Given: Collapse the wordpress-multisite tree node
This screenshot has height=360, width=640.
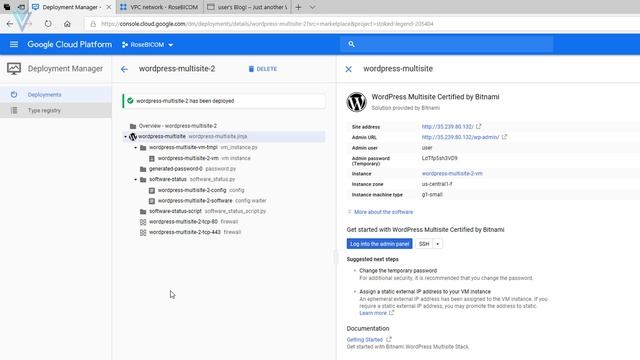Looking at the screenshot, I should 125,137.
